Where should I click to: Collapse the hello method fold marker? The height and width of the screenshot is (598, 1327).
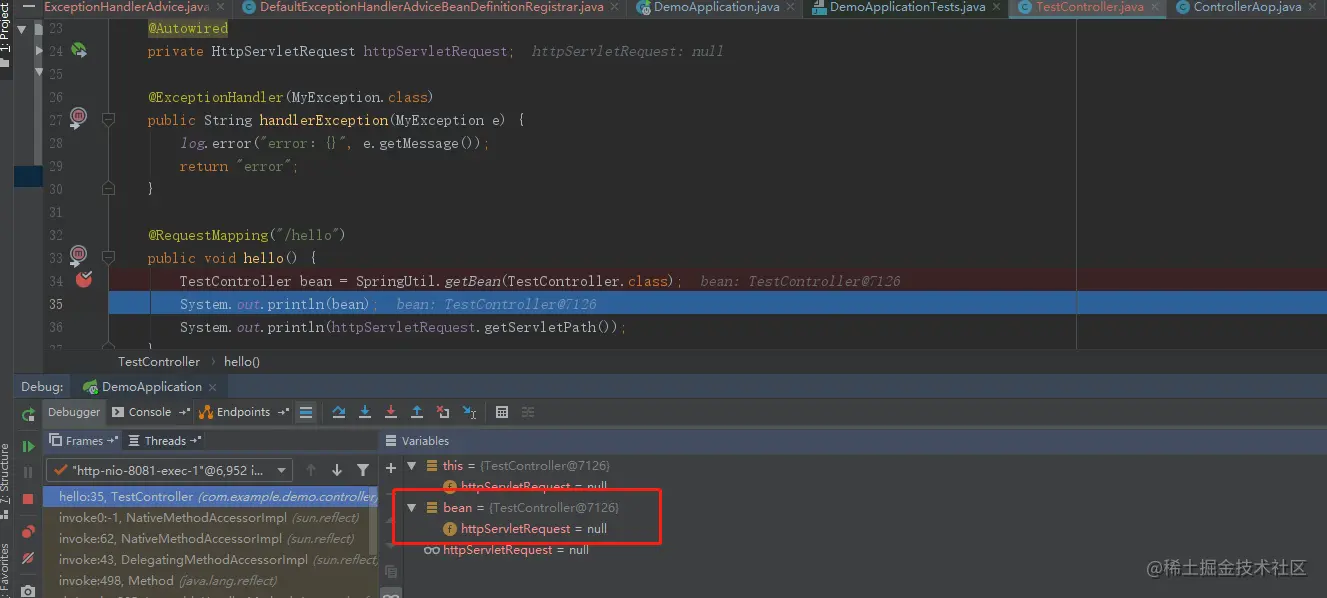pos(108,258)
